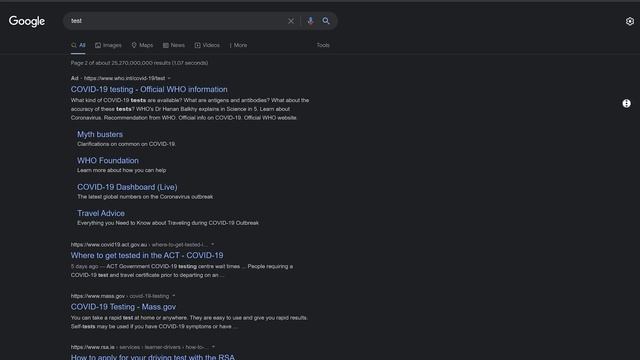Click the https://www.rsa.ie URL text

tap(93, 347)
